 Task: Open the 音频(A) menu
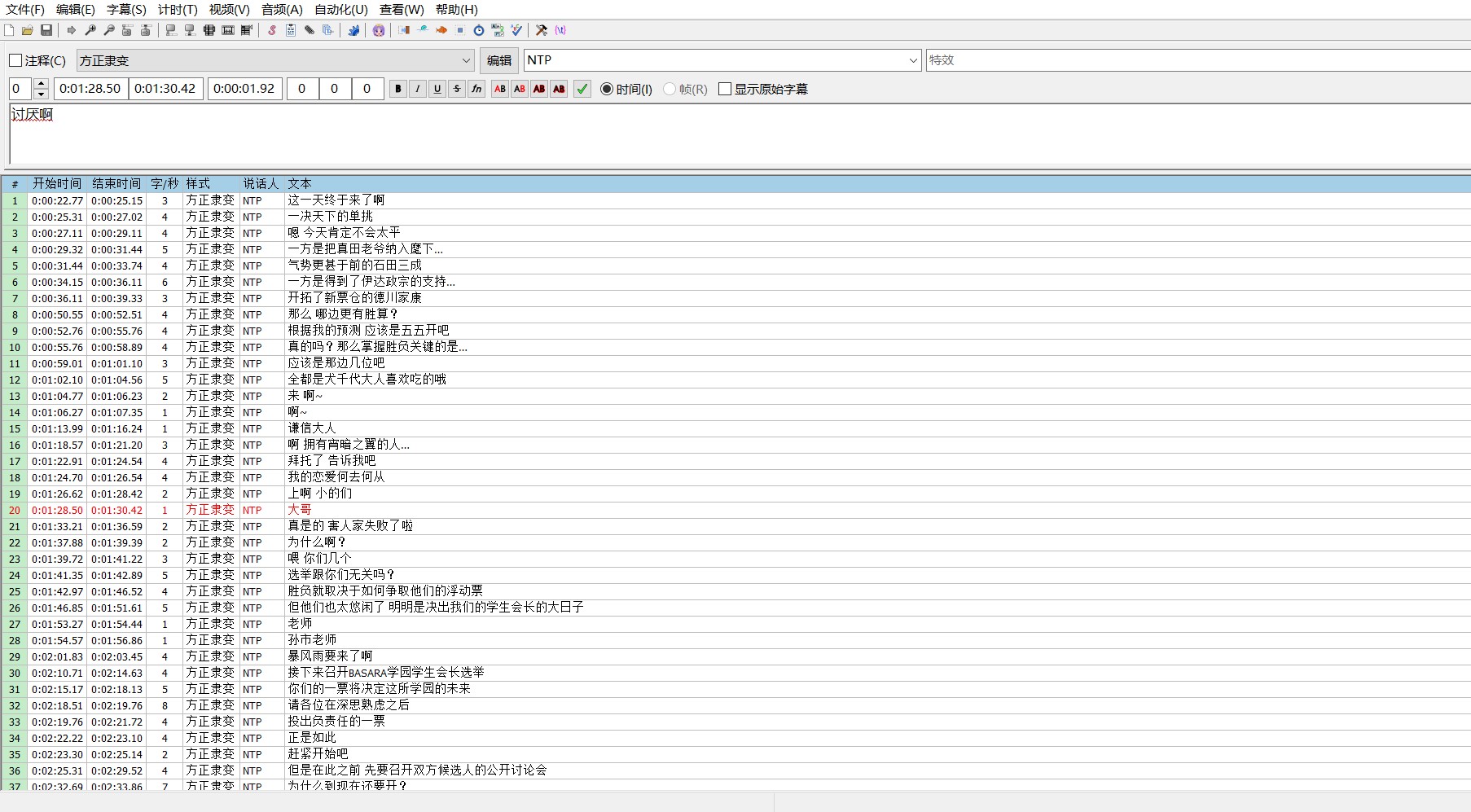(282, 10)
